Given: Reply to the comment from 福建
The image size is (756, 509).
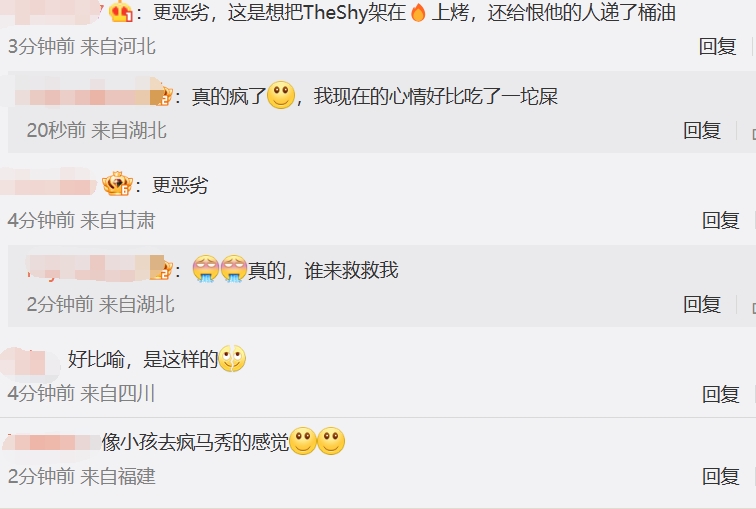Looking at the screenshot, I should [721, 476].
